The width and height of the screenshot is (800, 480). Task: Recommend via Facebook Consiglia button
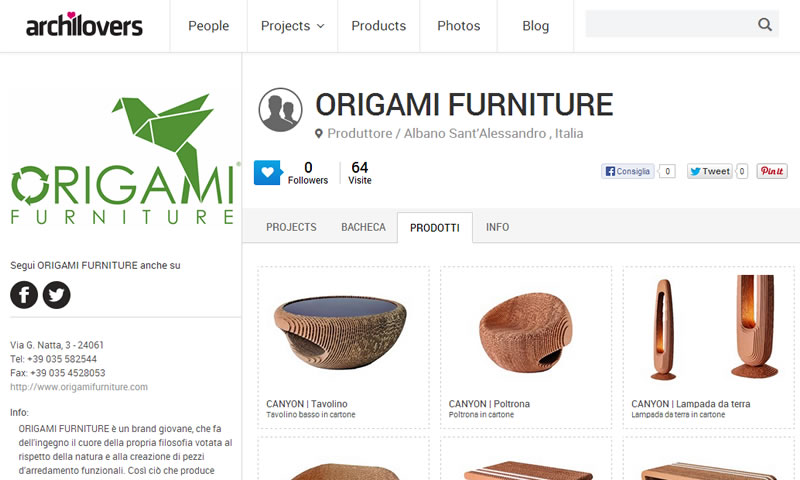point(628,171)
